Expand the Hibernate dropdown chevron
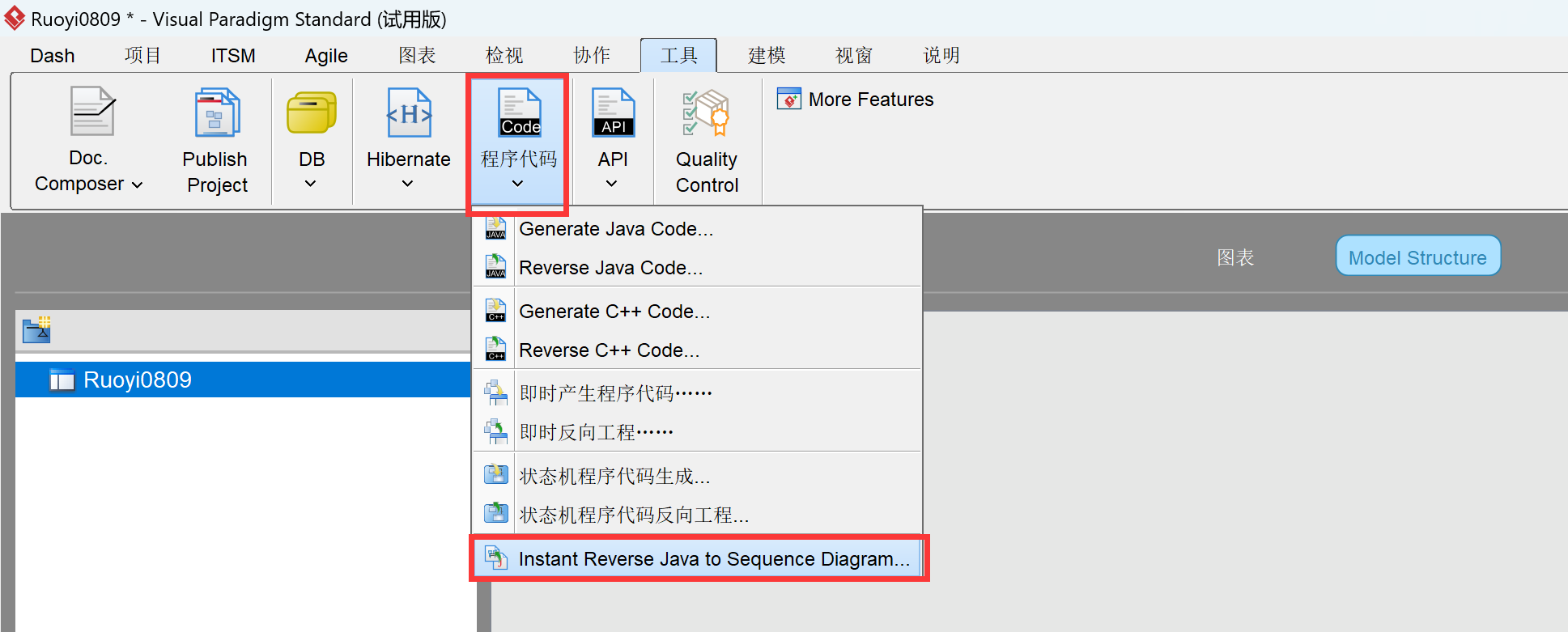The width and height of the screenshot is (1568, 632). point(408,184)
